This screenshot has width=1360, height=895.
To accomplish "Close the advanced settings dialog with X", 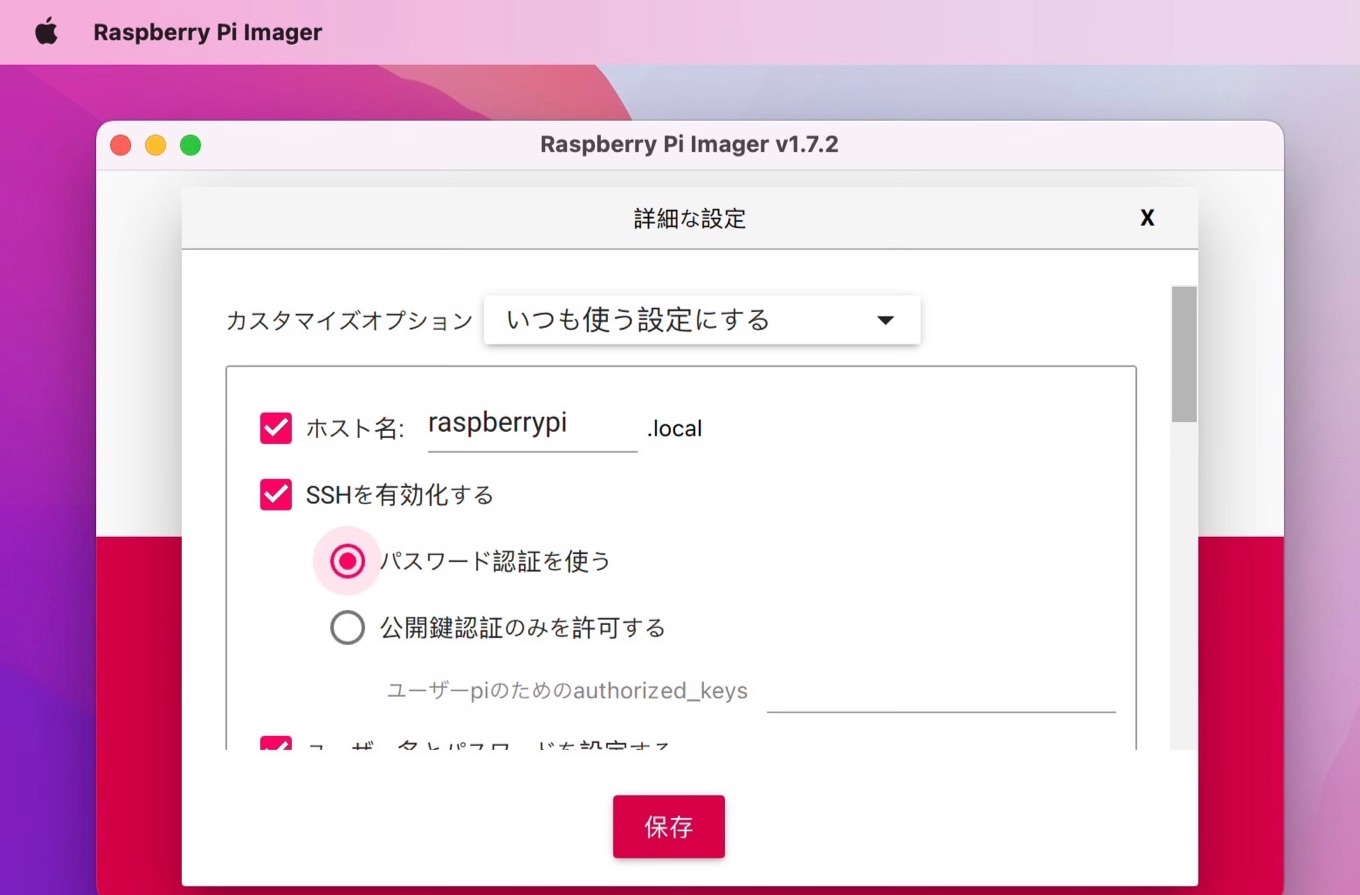I will pyautogui.click(x=1147, y=218).
